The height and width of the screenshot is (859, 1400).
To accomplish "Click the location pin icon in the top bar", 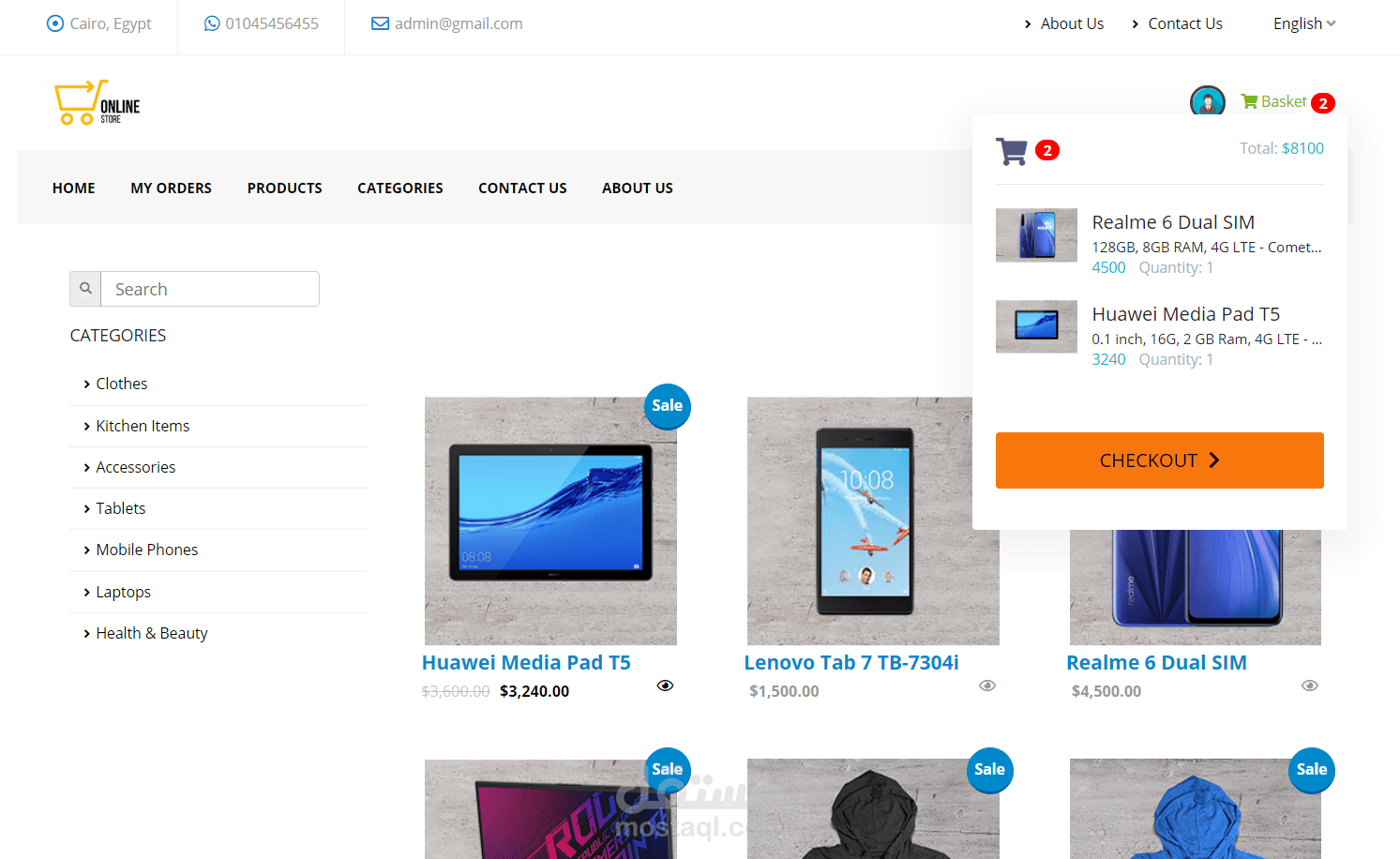I will [x=55, y=23].
